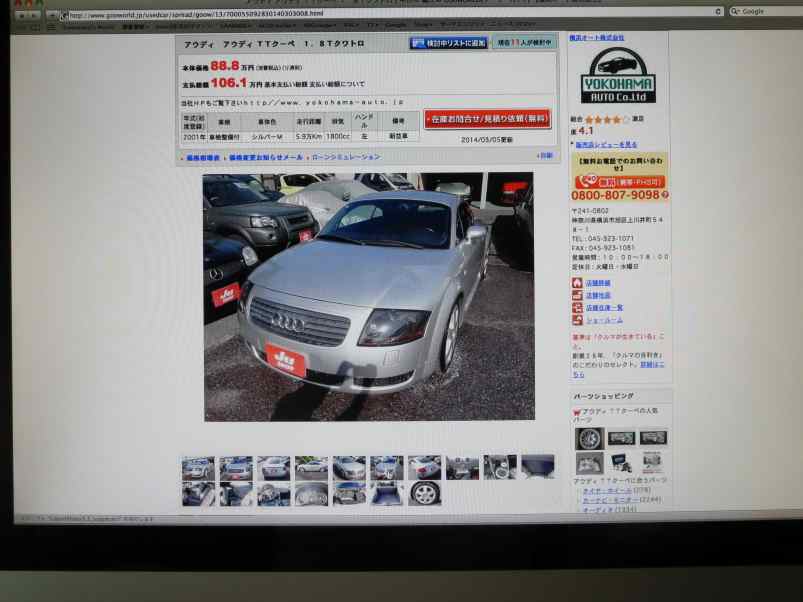The width and height of the screenshot is (803, 602).
Task: Open the alloy wheel parts thumbnail
Action: pyautogui.click(x=589, y=439)
